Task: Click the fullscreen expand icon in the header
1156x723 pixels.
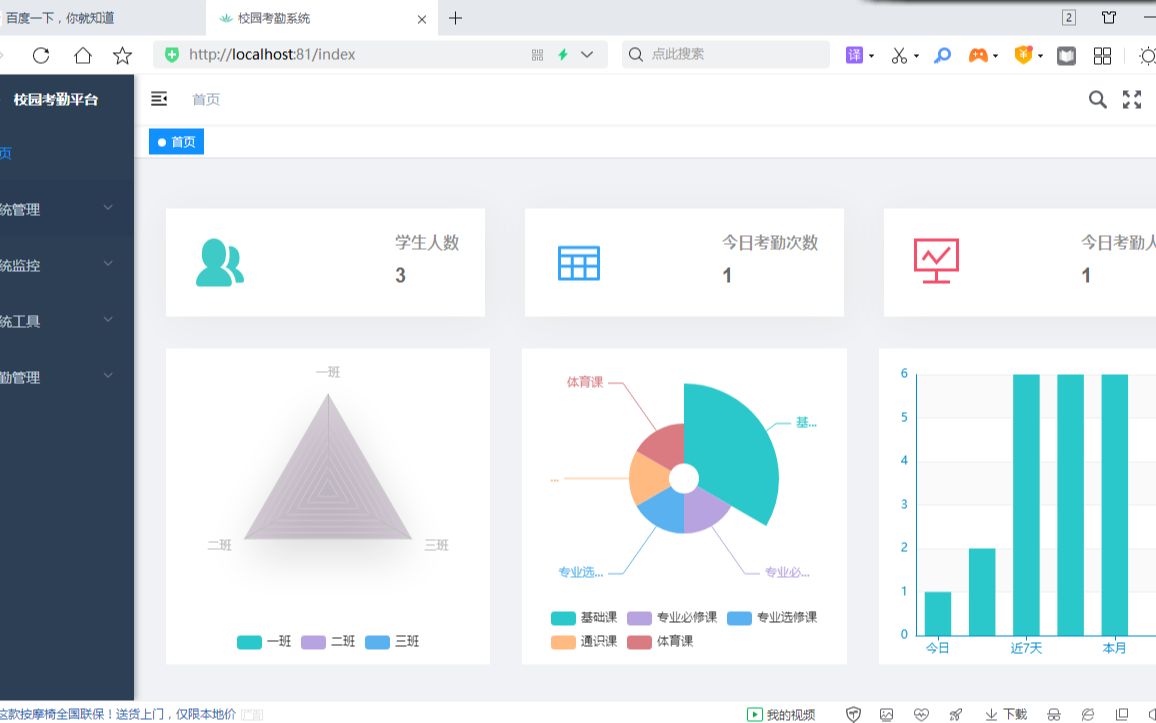Action: tap(1132, 99)
